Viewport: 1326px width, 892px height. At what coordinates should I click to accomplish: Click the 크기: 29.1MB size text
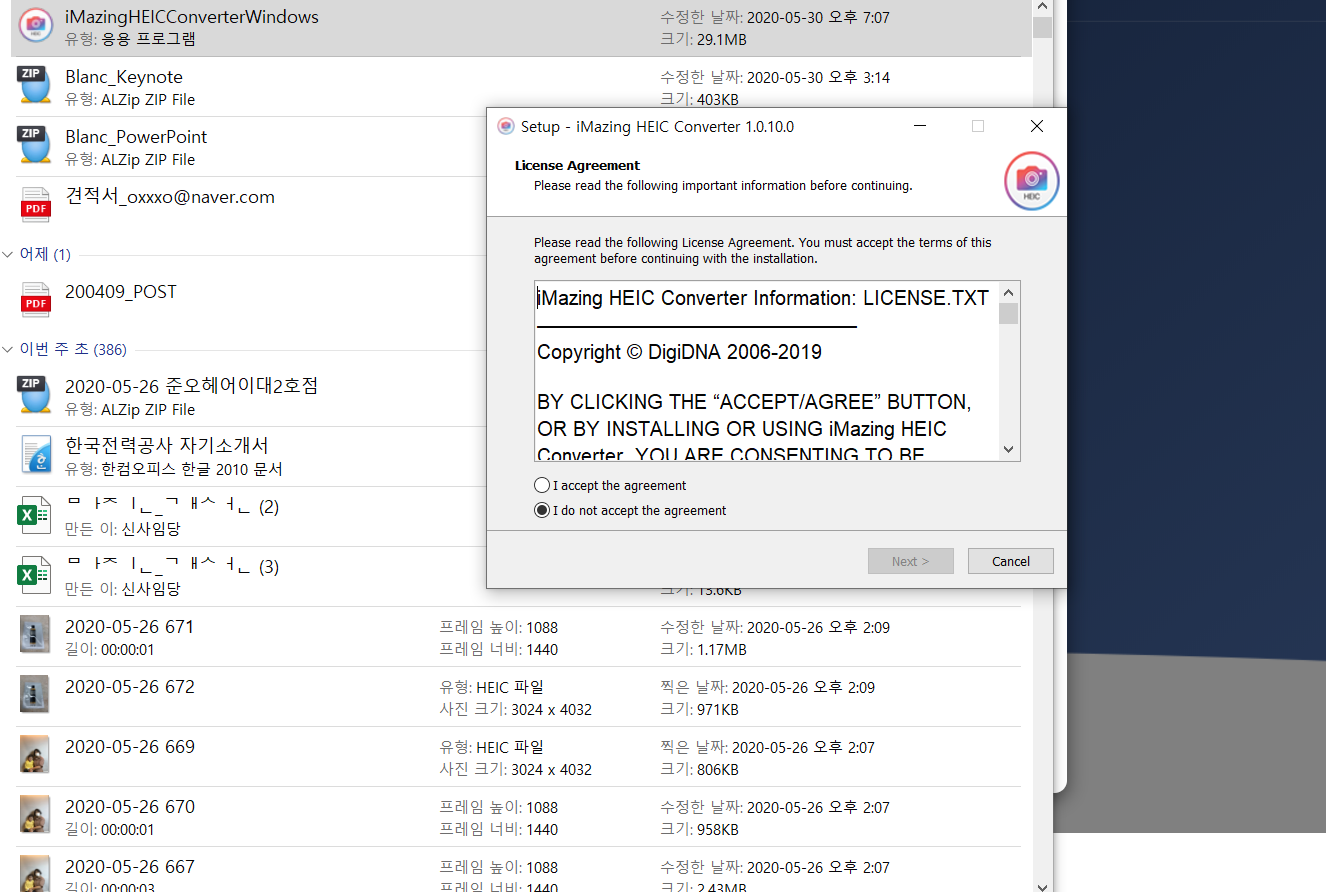(703, 40)
